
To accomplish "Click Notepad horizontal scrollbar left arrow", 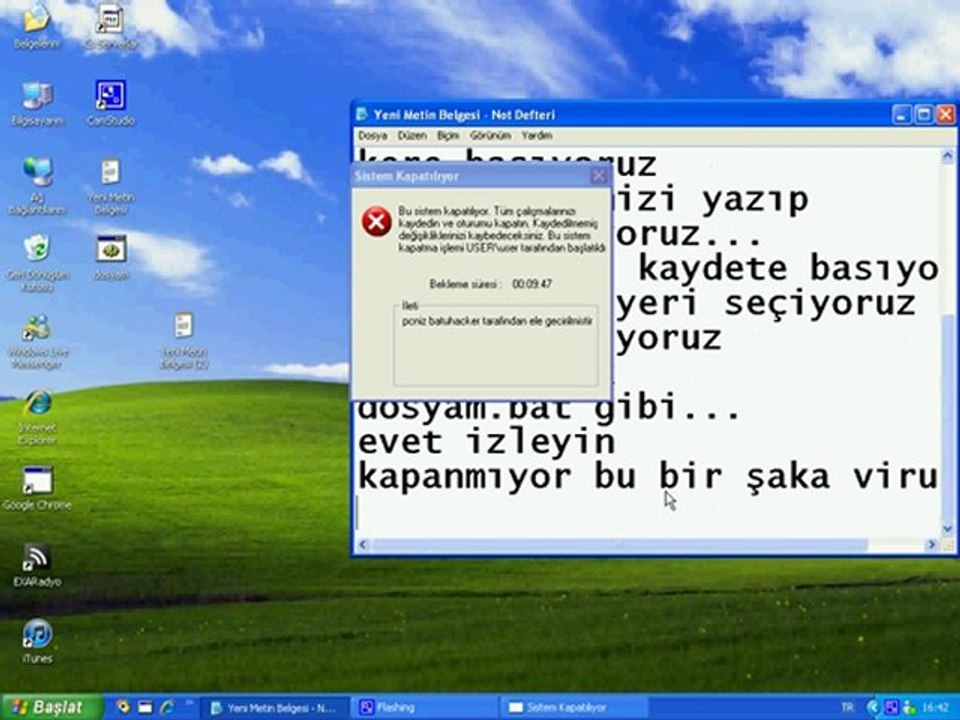I will [x=362, y=544].
